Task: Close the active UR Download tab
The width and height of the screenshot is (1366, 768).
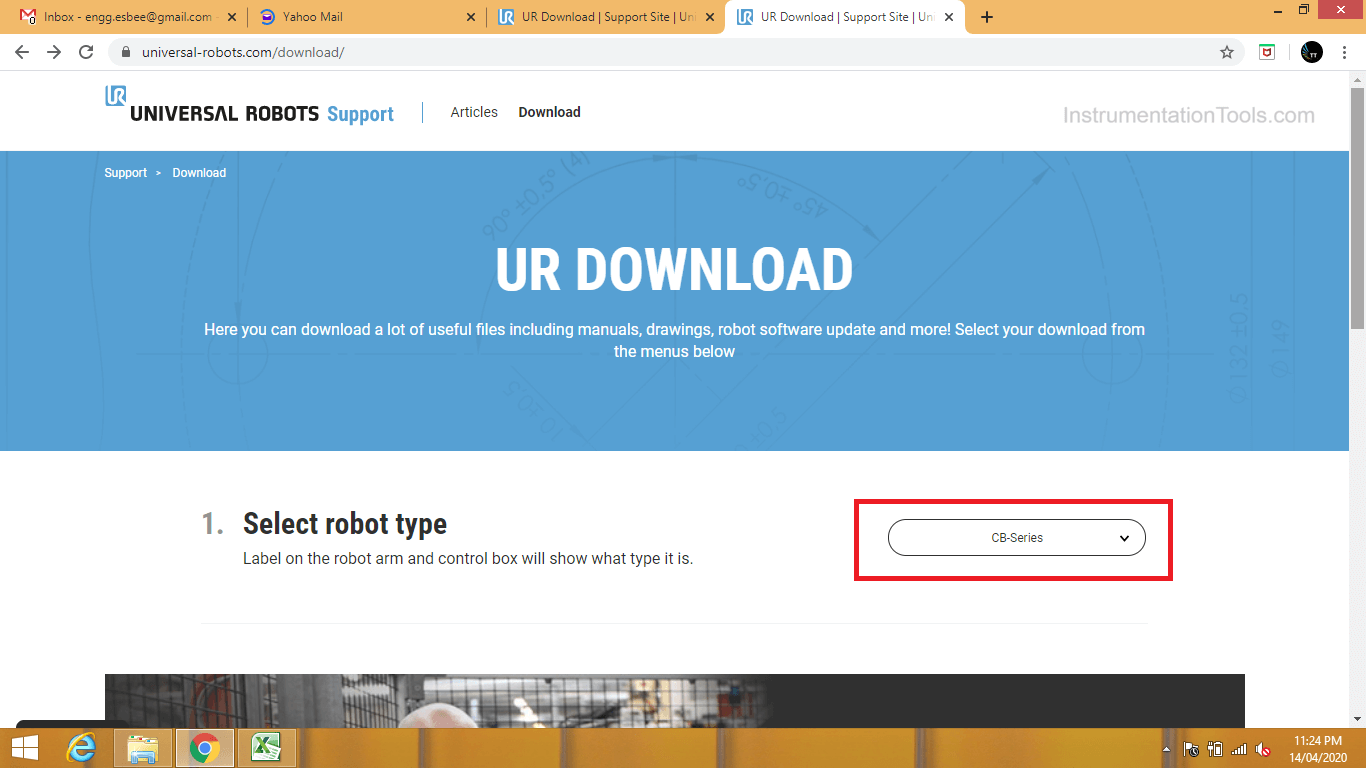Action: point(949,17)
